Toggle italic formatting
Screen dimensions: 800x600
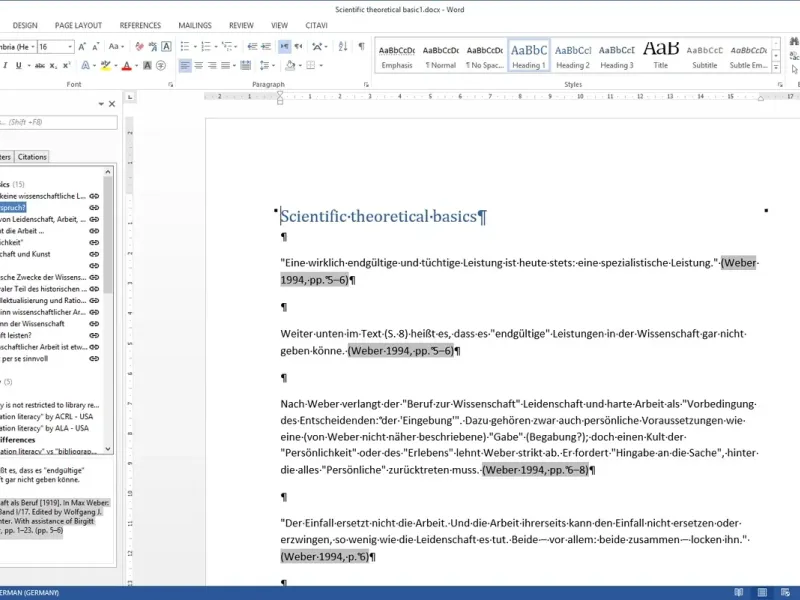point(5,66)
